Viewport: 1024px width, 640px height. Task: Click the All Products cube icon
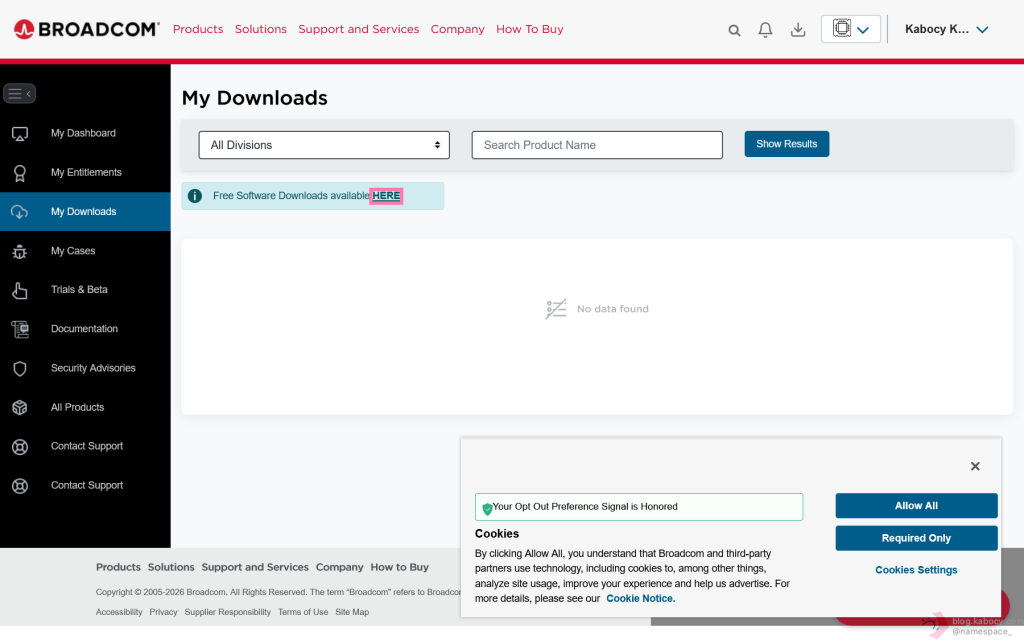click(x=19, y=407)
